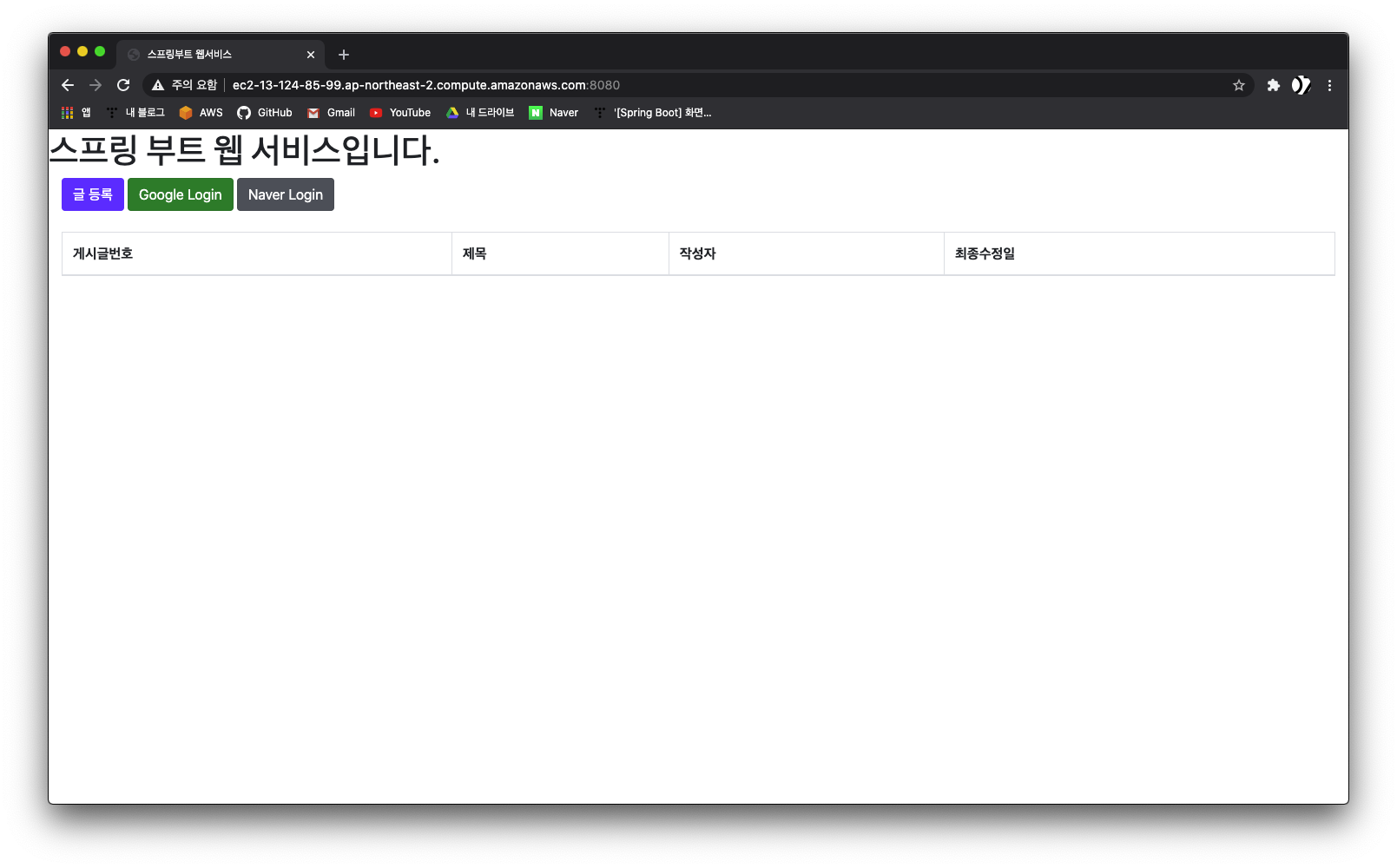
Task: Click the not-secure warning triangle icon
Action: [x=158, y=85]
